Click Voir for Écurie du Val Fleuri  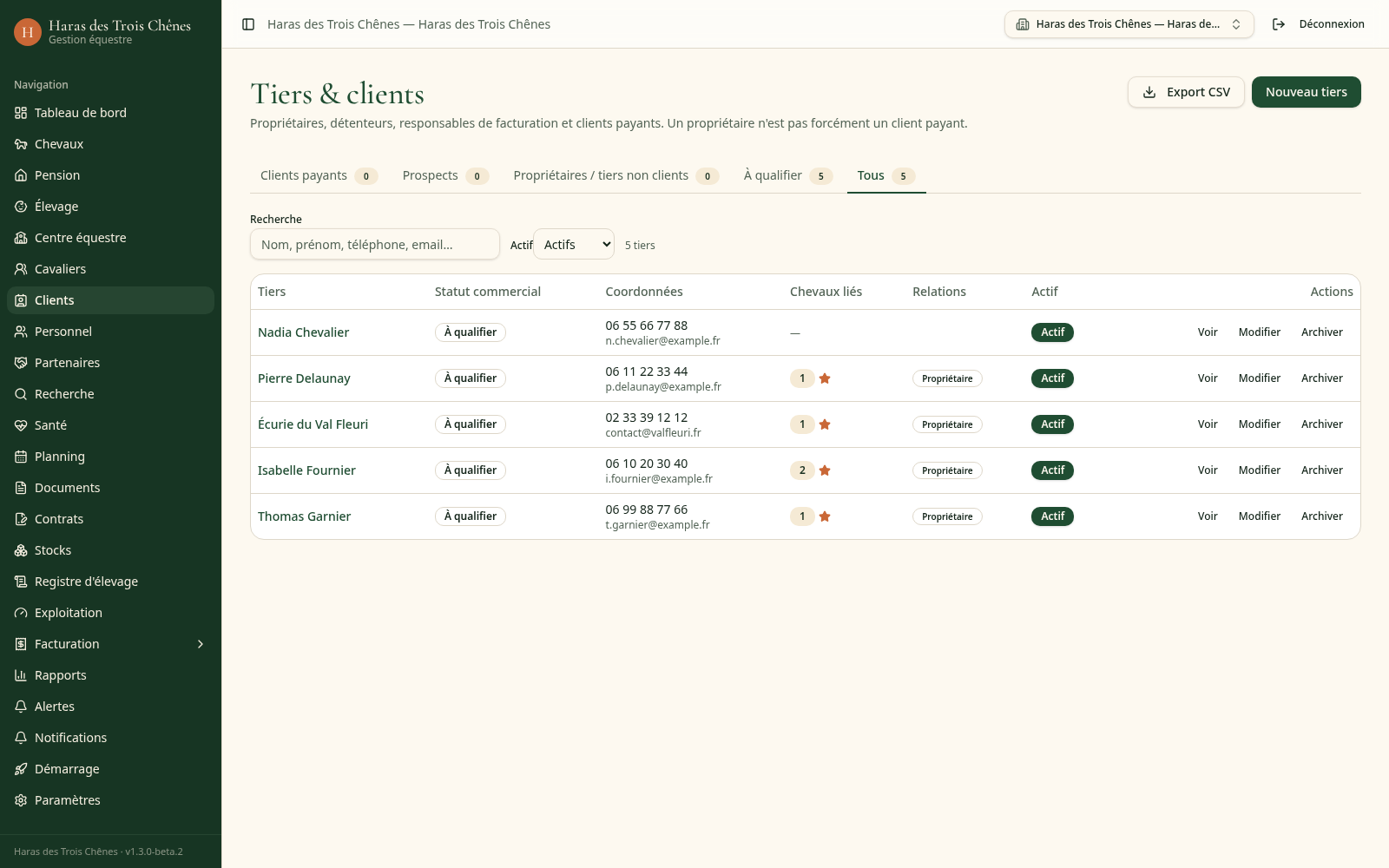1208,424
